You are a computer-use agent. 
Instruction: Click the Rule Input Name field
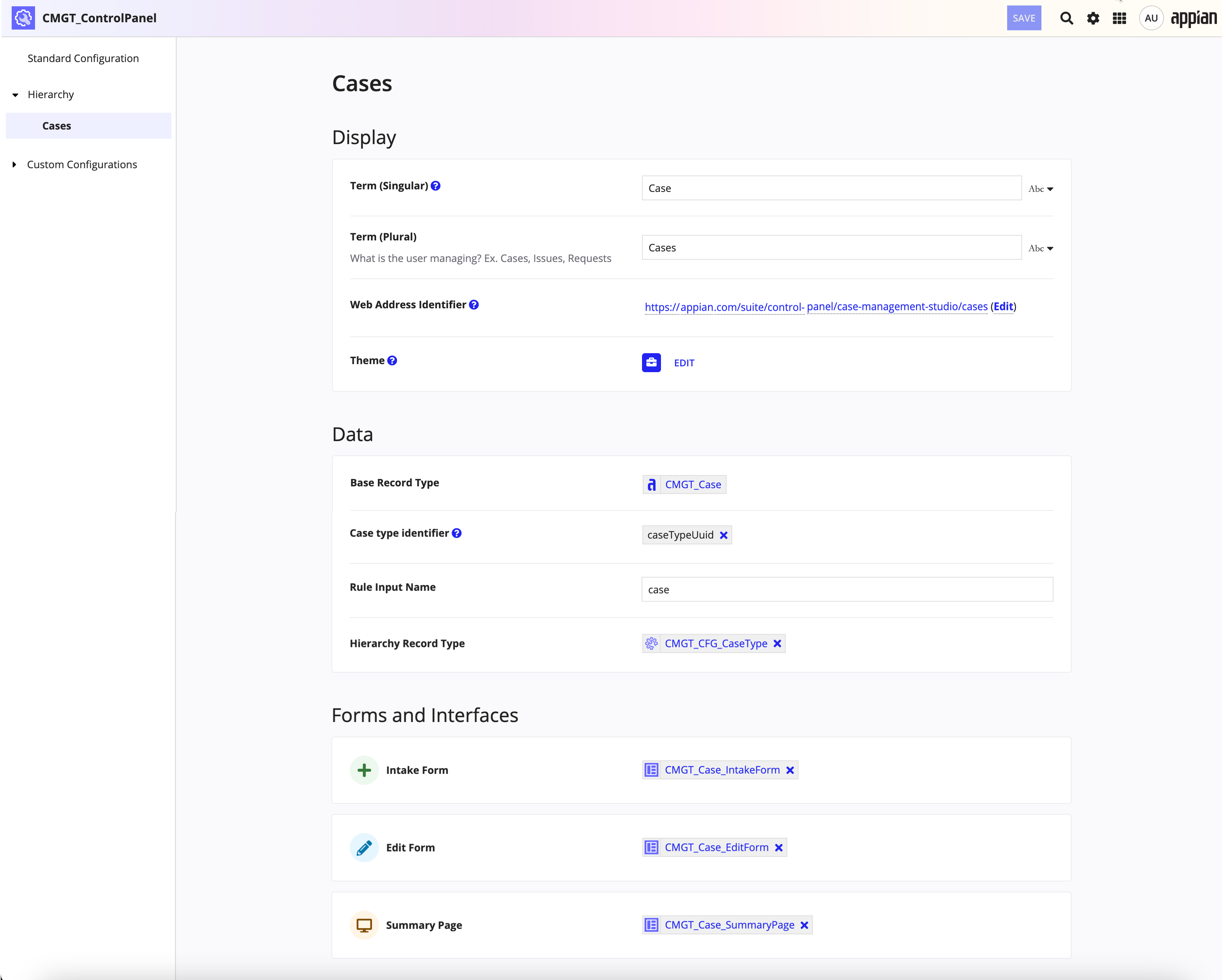click(847, 590)
